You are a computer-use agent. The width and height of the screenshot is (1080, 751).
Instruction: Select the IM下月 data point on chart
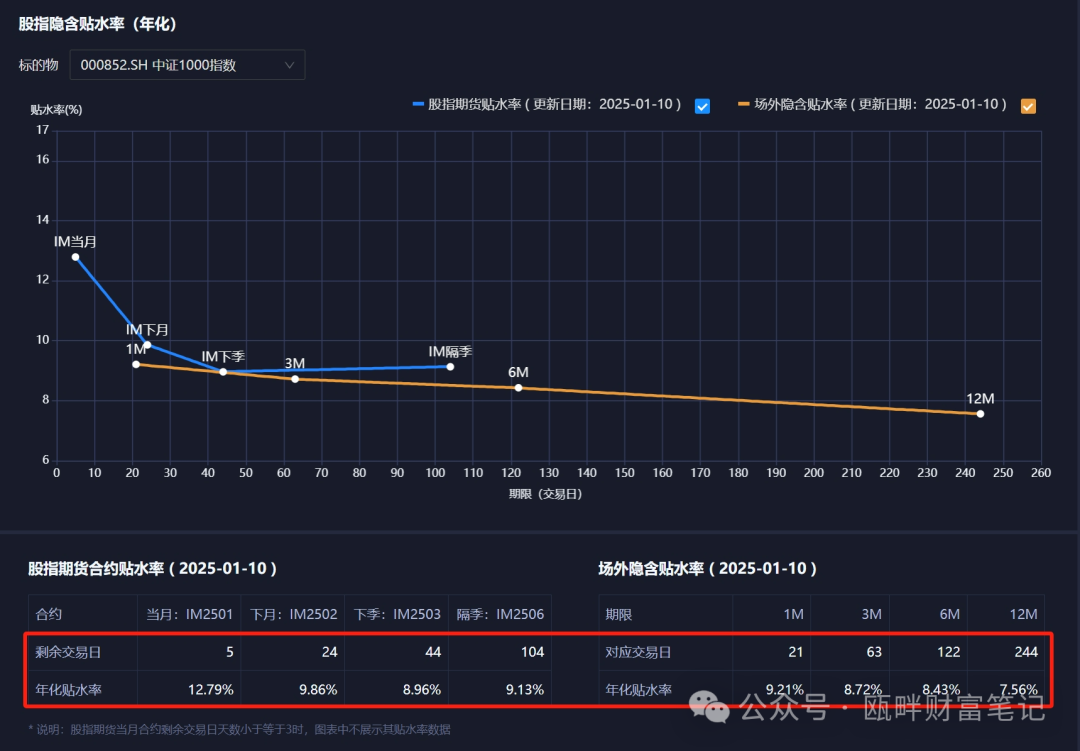coord(147,345)
